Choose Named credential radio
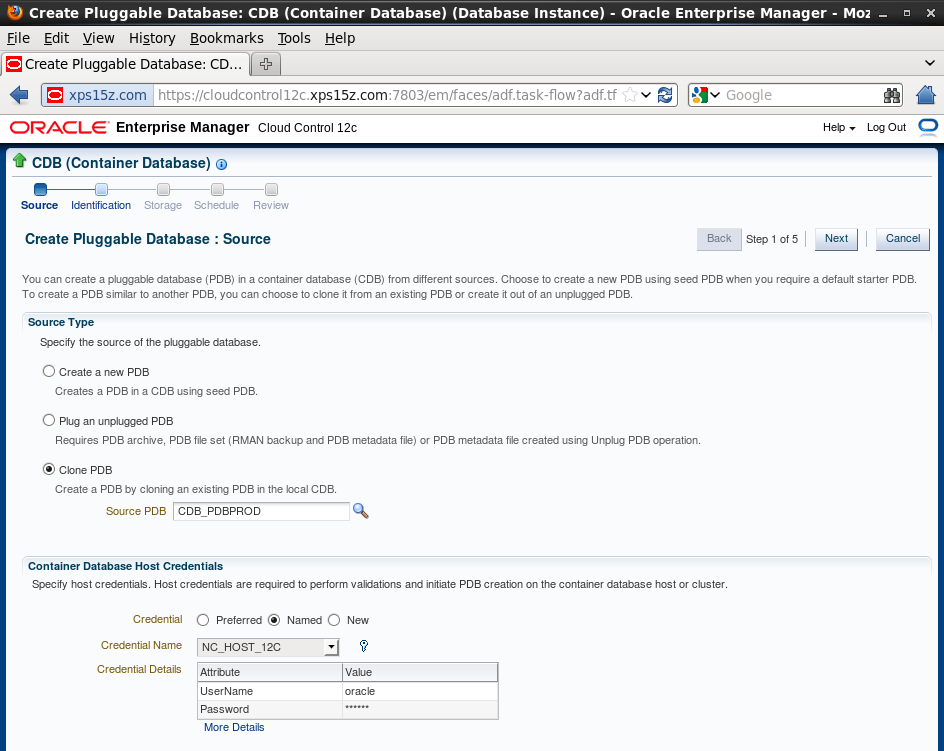Viewport: 944px width, 751px height. (274, 620)
